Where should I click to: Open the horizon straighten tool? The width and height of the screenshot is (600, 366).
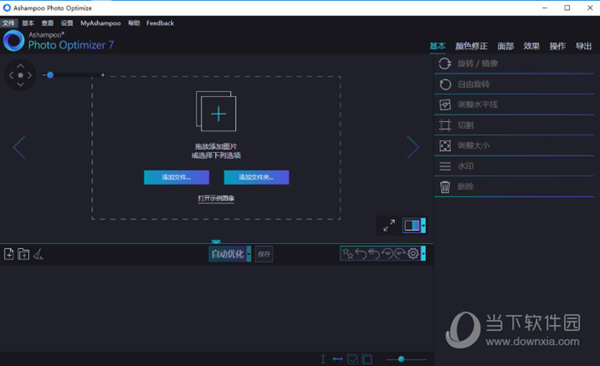514,105
